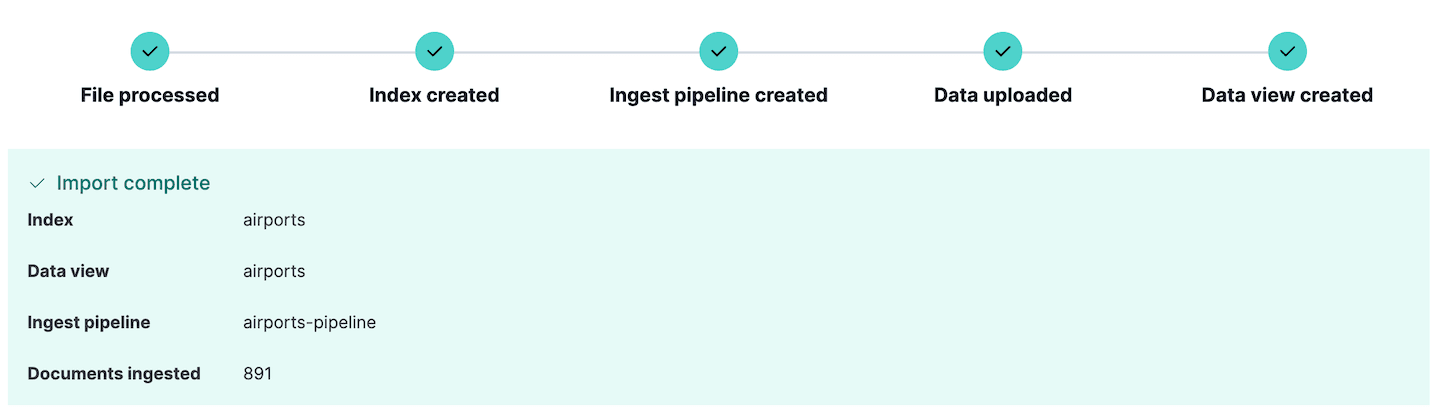Select the Ingest pipeline created step label

click(718, 95)
